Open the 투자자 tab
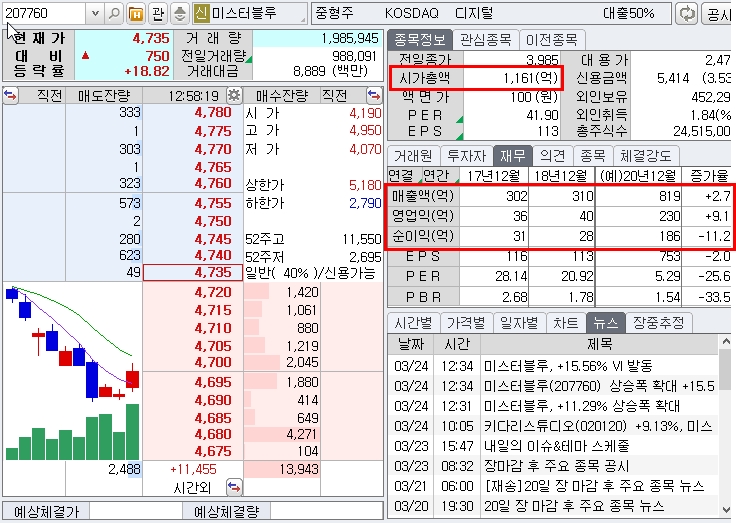 [x=466, y=155]
